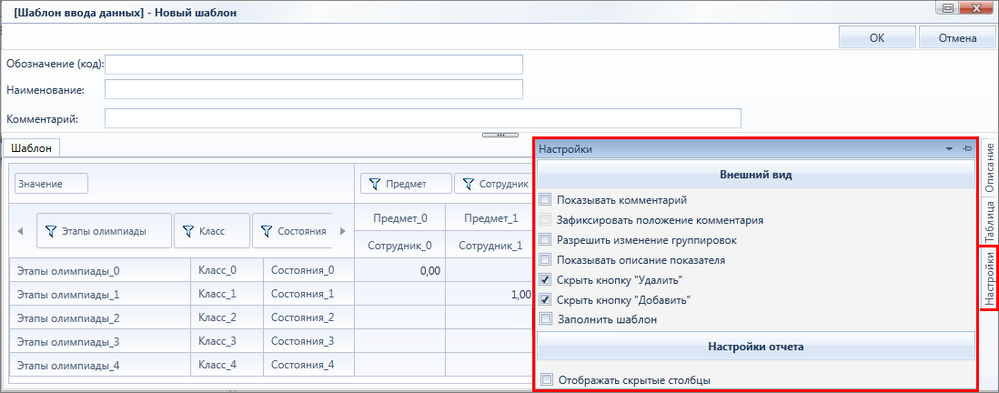
Task: Click the Состояния dimension button
Action: pos(292,231)
